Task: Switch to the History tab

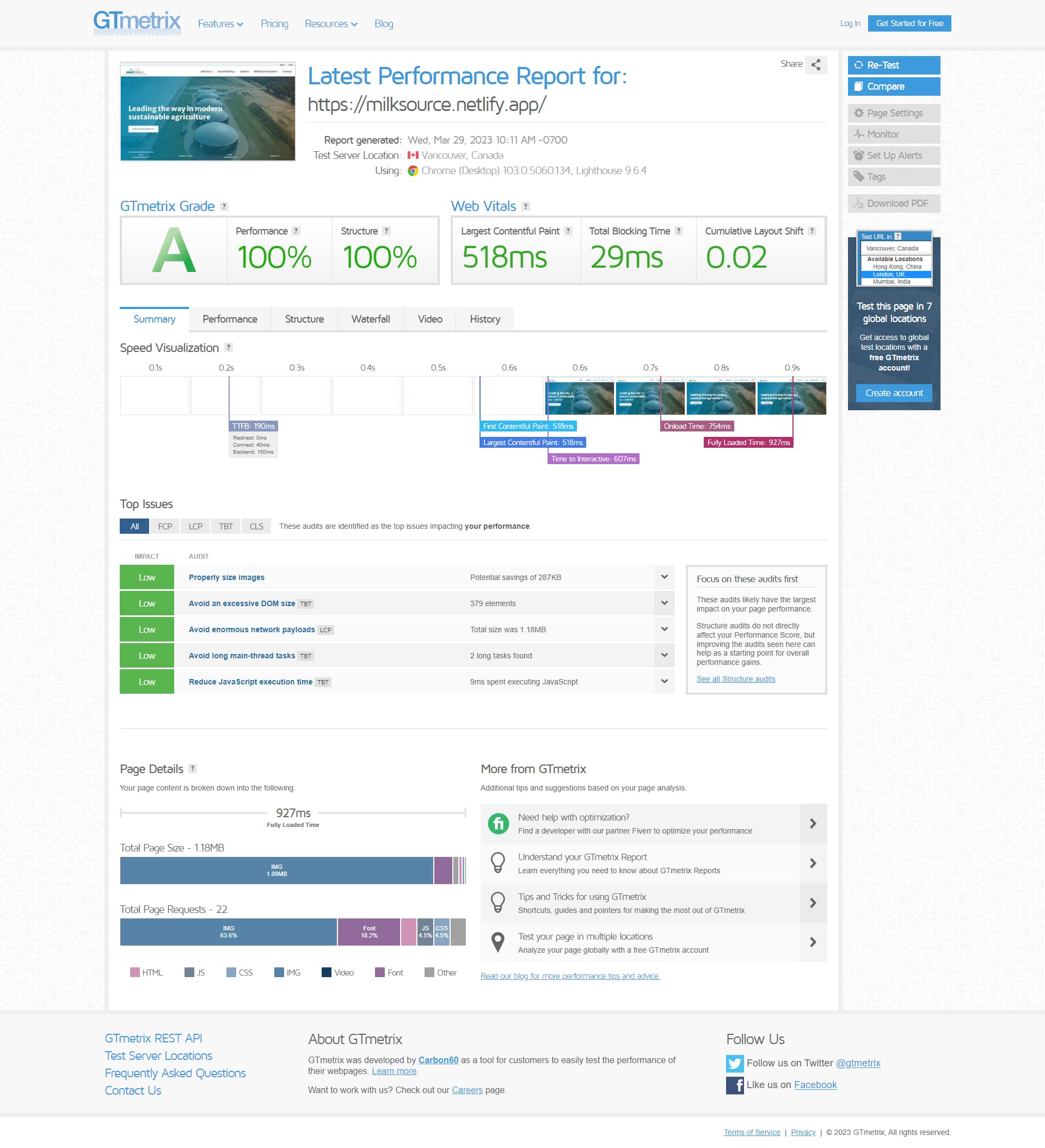Action: coord(485,319)
